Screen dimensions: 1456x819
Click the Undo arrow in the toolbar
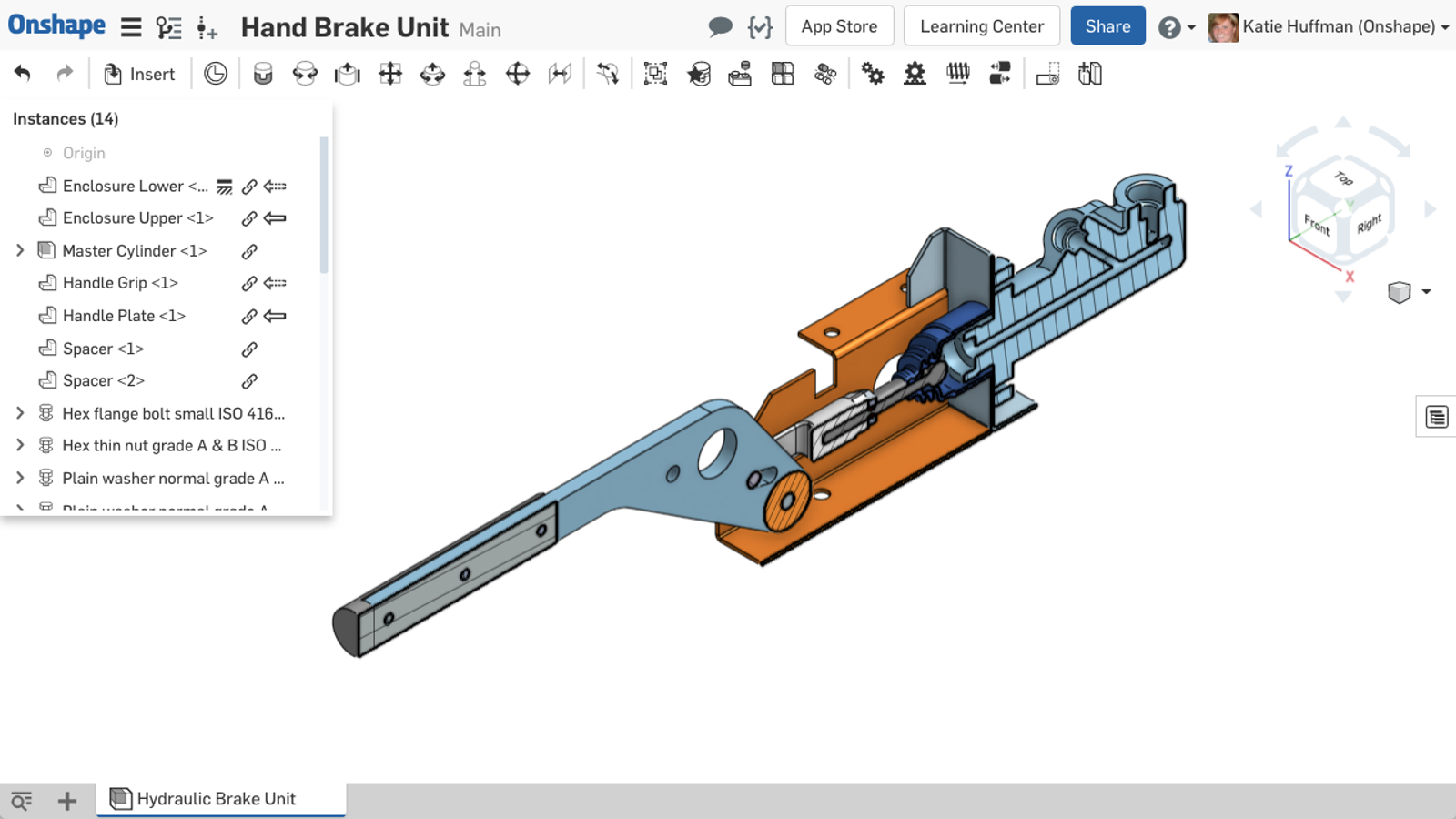[23, 74]
